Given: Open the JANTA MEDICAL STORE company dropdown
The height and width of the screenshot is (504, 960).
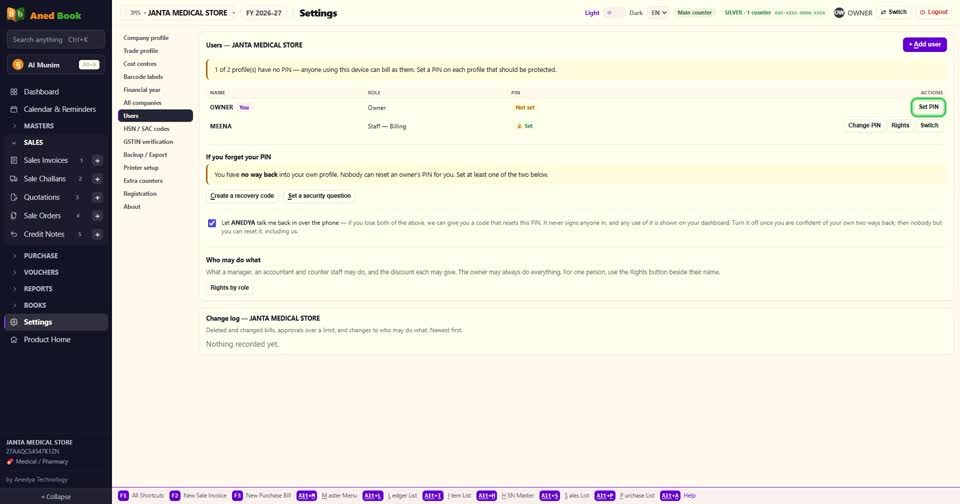Looking at the screenshot, I should [x=182, y=13].
